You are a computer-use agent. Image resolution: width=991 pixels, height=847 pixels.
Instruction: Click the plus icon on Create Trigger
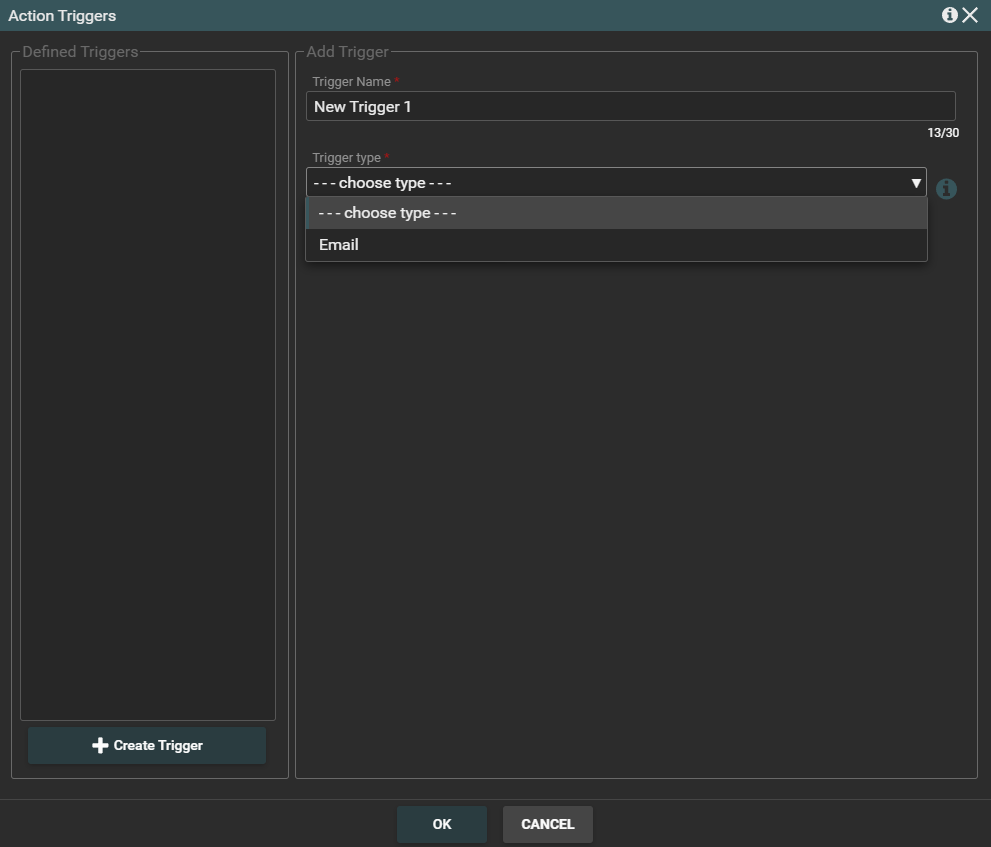click(x=100, y=746)
